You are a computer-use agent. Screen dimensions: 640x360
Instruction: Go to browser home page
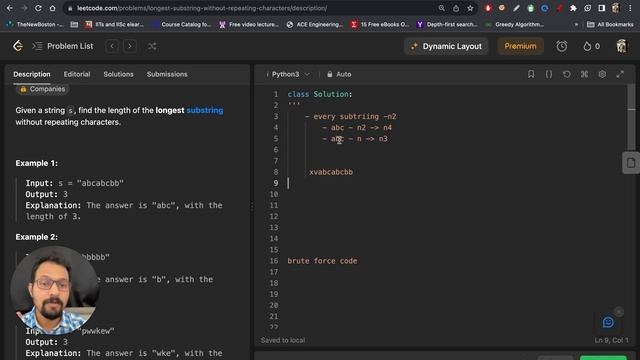[x=52, y=8]
